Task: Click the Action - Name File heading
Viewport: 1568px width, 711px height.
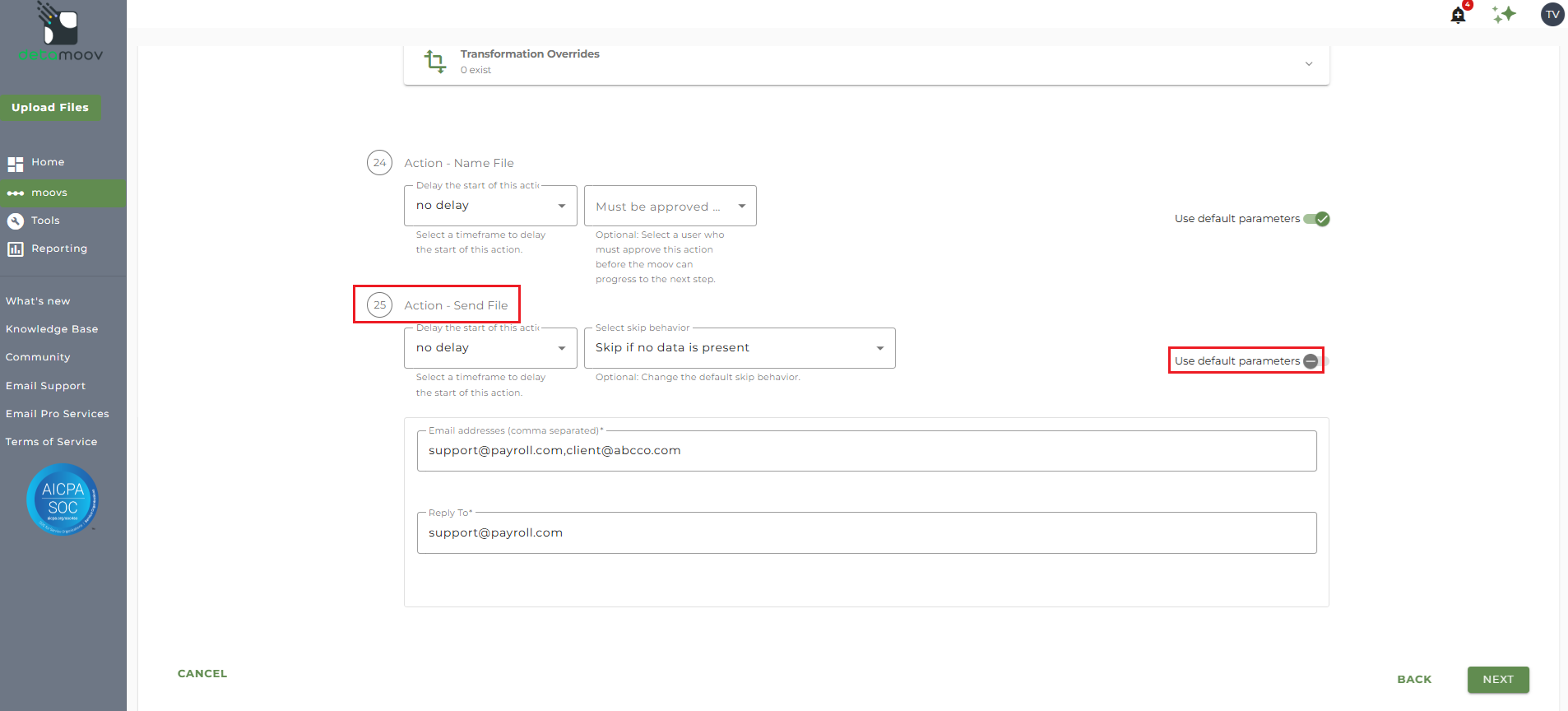Action: 459,163
